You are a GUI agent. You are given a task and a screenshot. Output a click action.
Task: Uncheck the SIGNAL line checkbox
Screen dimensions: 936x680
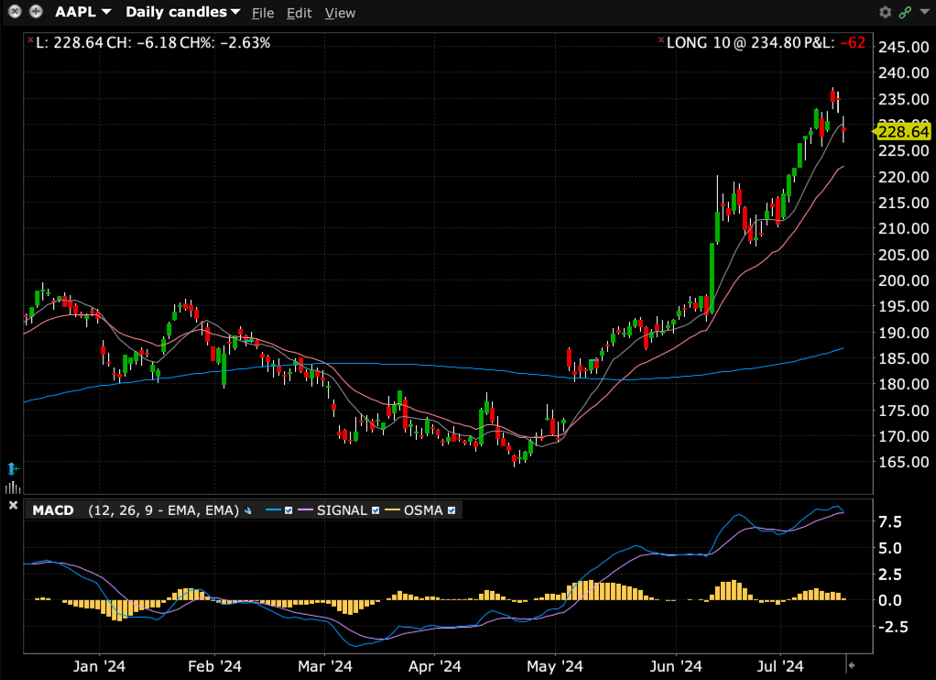click(x=375, y=510)
